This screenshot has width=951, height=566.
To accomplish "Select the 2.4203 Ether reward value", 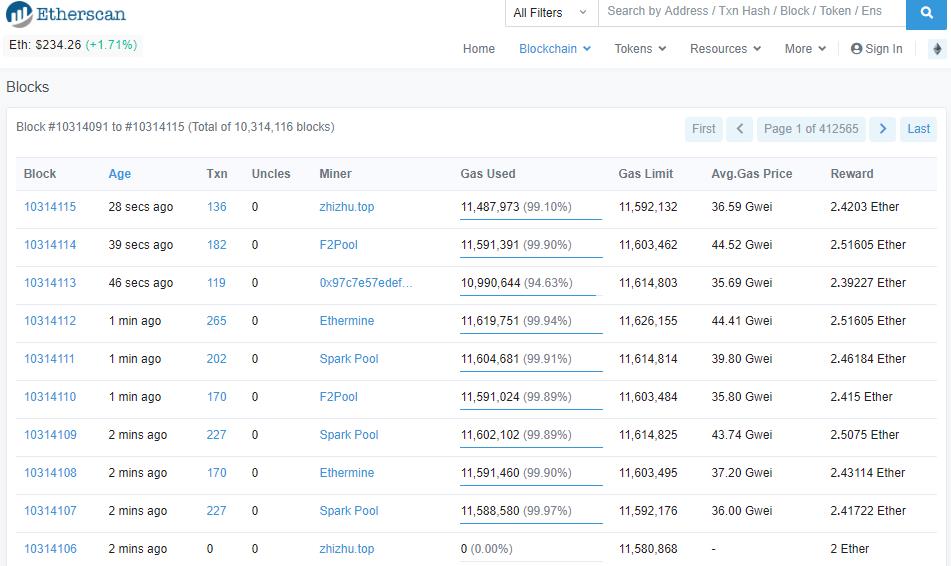I will (x=865, y=207).
